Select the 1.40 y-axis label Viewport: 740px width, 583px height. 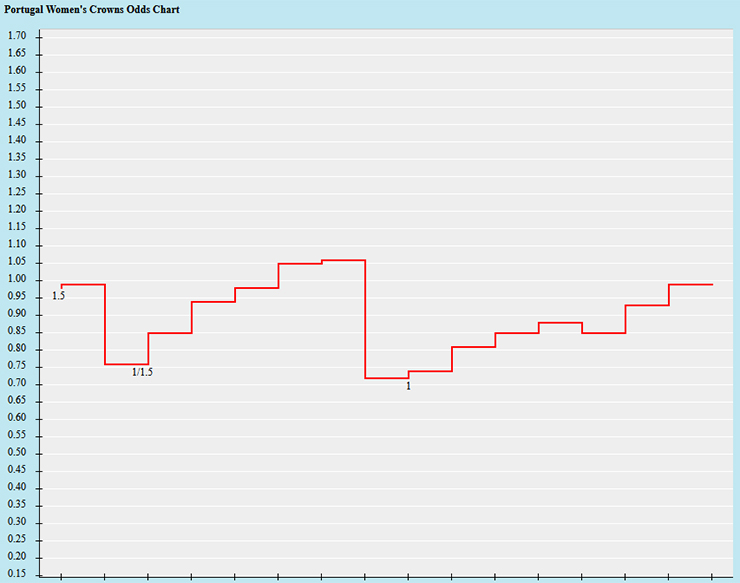[x=17, y=140]
